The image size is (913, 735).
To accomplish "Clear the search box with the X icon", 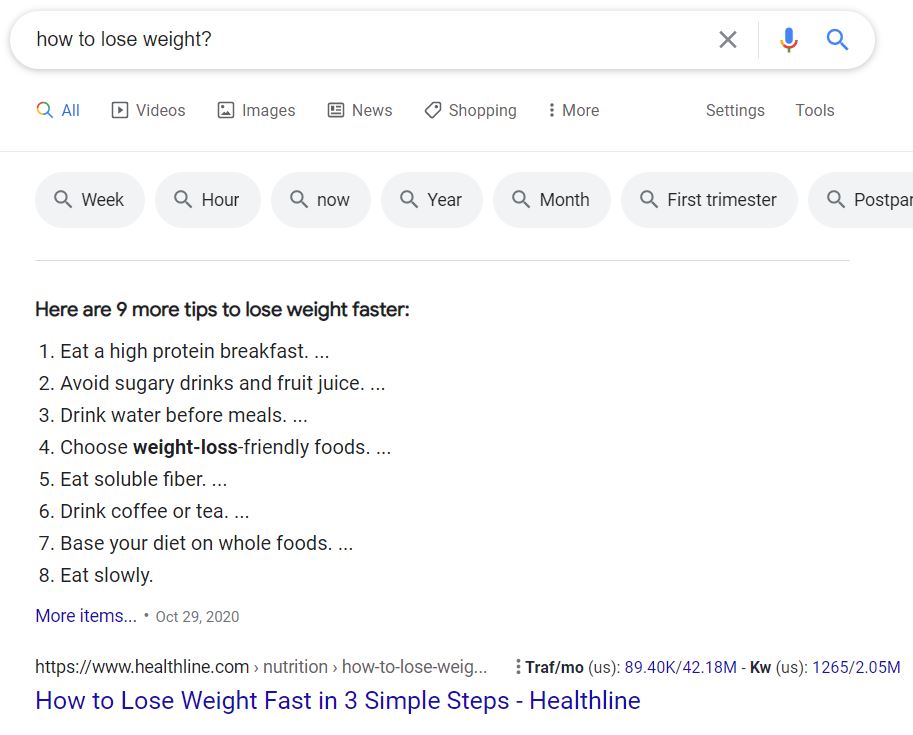I will (728, 40).
